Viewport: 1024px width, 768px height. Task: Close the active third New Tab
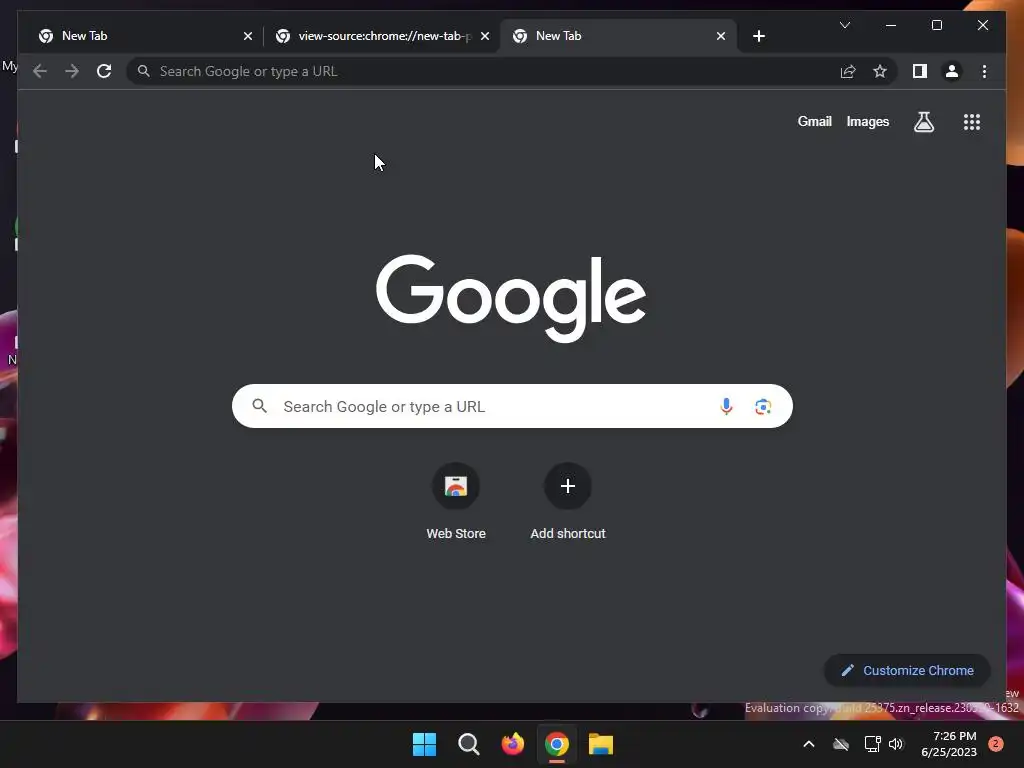tap(720, 36)
